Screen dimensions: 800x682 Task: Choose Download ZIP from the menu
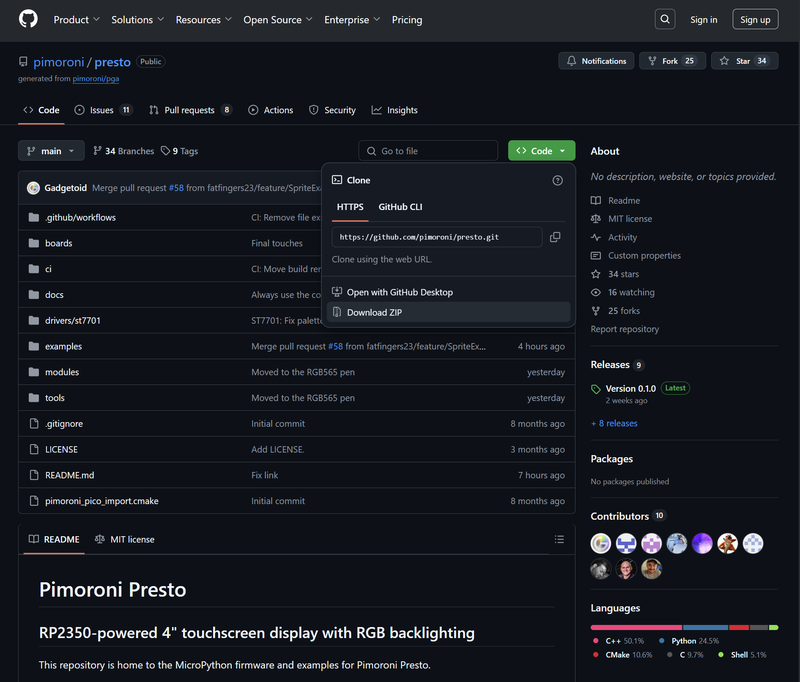pyautogui.click(x=374, y=313)
